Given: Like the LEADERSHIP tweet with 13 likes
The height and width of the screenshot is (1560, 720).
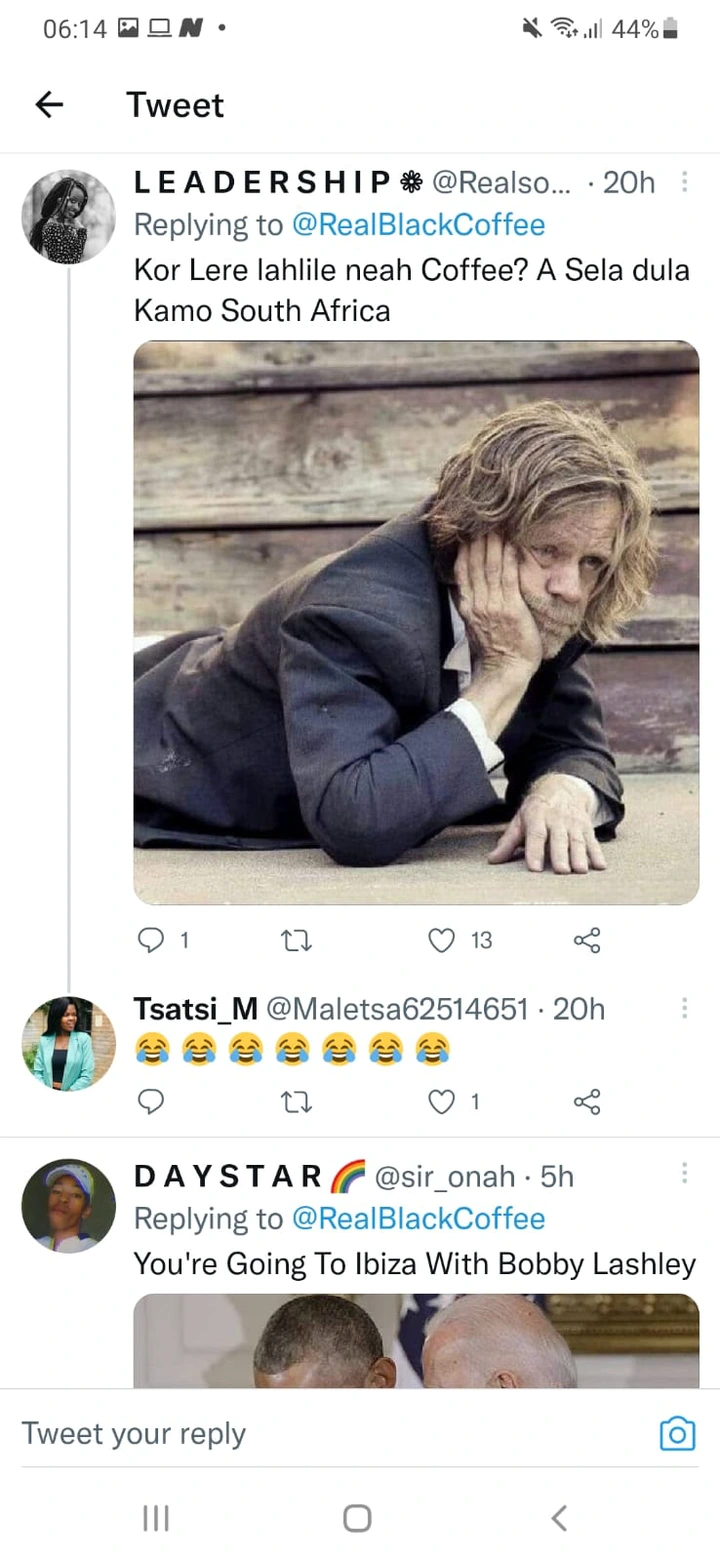Looking at the screenshot, I should coord(442,940).
